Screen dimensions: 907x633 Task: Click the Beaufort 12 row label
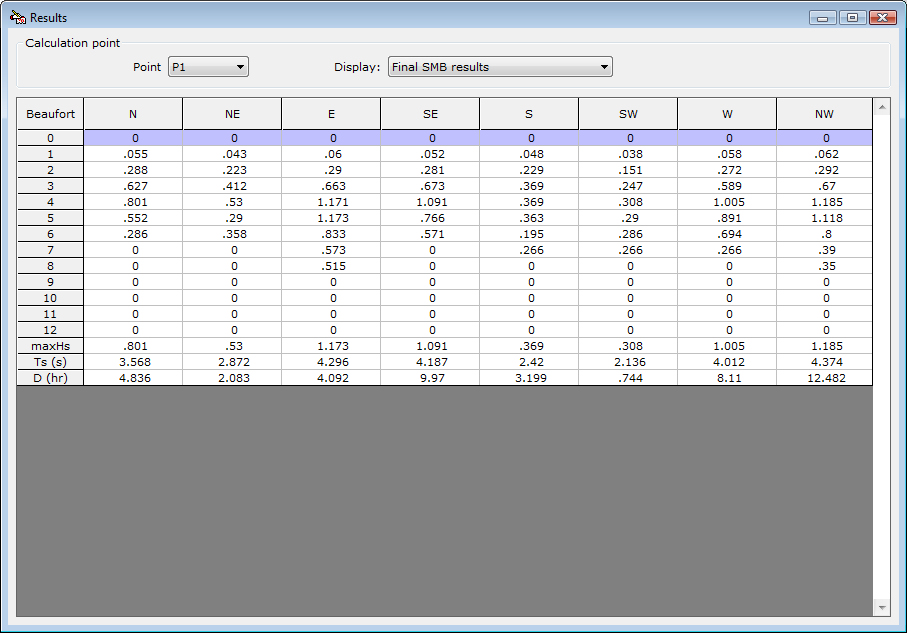coord(50,330)
